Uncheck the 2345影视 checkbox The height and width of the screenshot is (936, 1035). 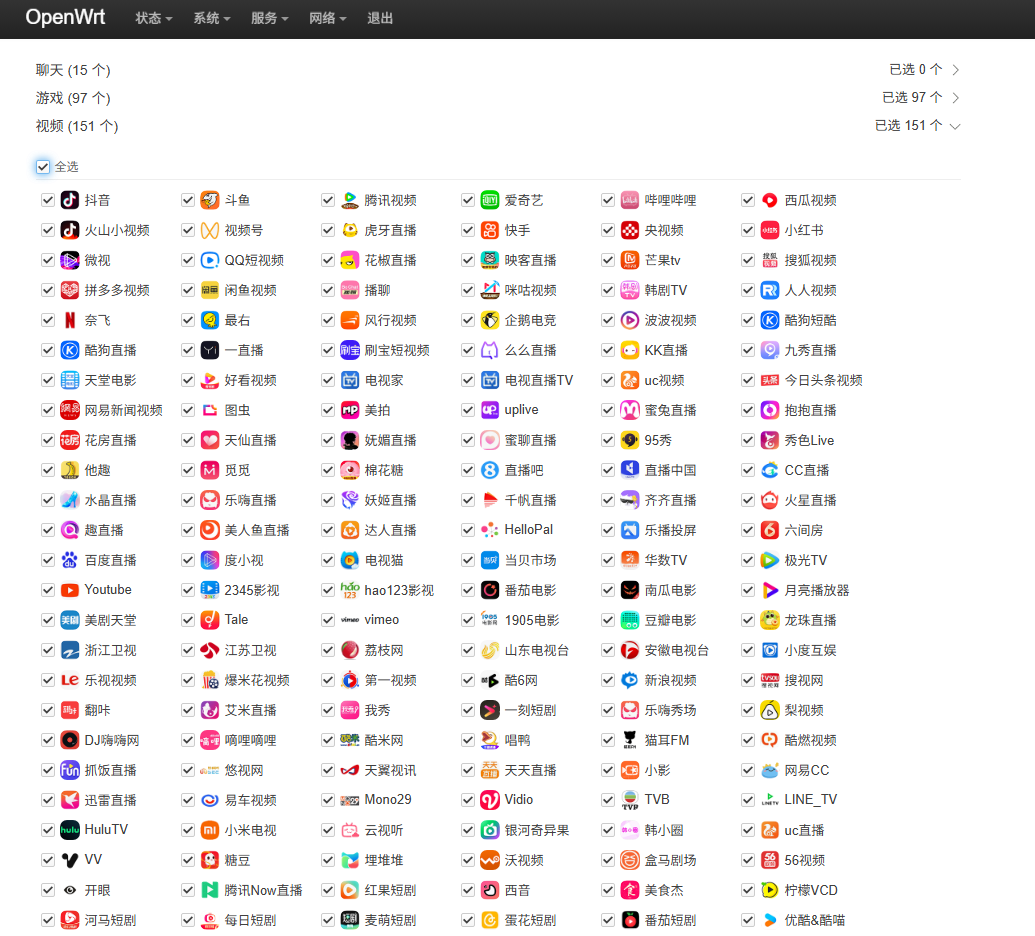click(187, 590)
